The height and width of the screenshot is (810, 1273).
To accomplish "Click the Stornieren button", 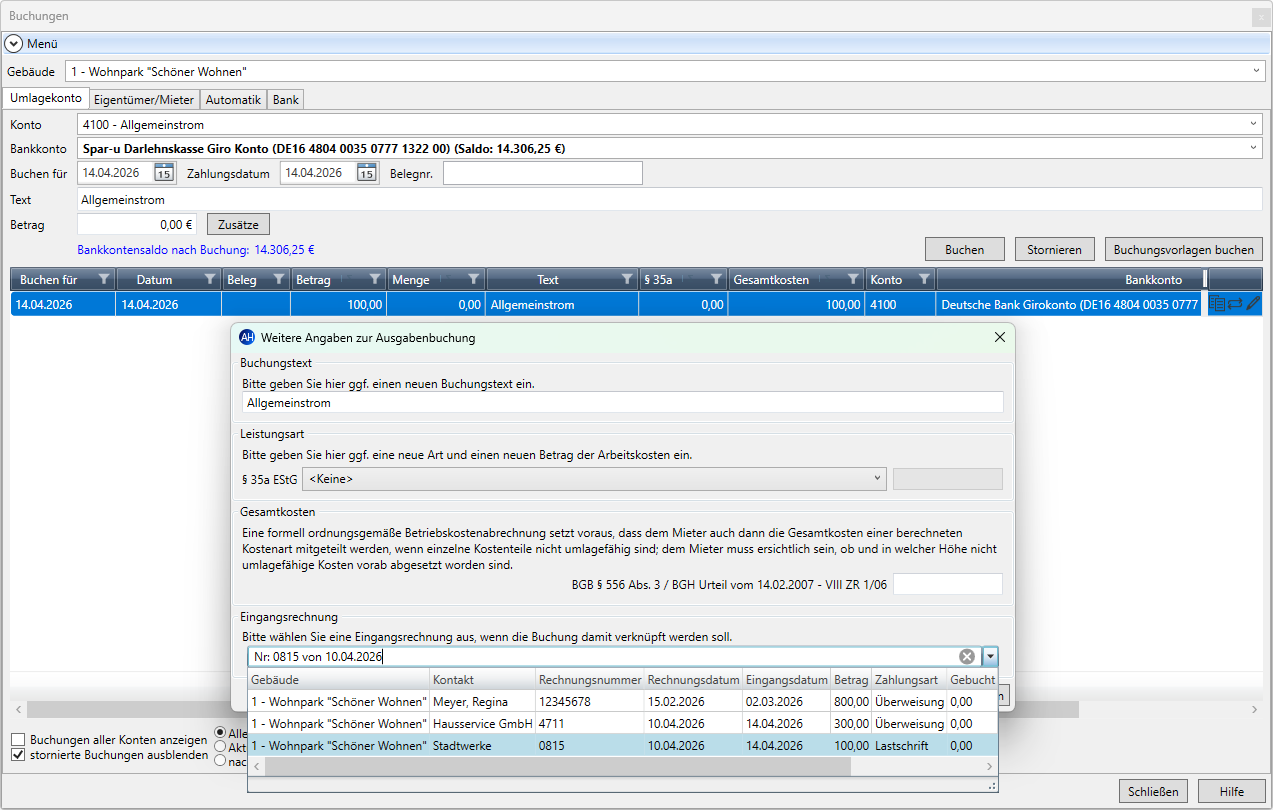I will pos(1055,249).
